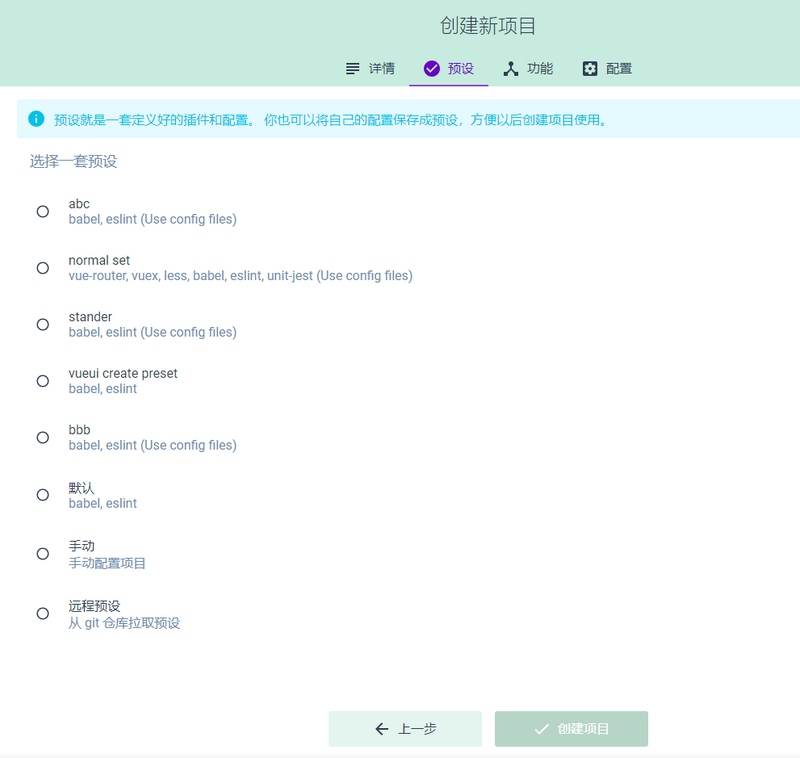The height and width of the screenshot is (758, 800).
Task: Open the 预设 tab
Action: pos(448,68)
